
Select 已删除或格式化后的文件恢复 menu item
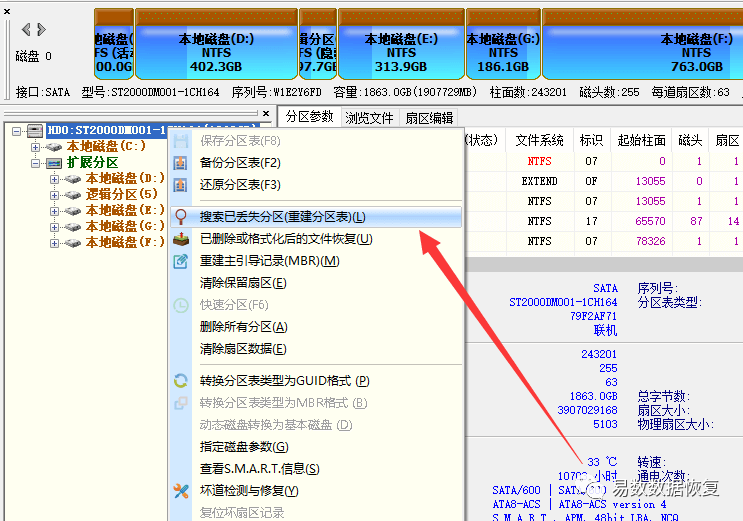click(316, 239)
